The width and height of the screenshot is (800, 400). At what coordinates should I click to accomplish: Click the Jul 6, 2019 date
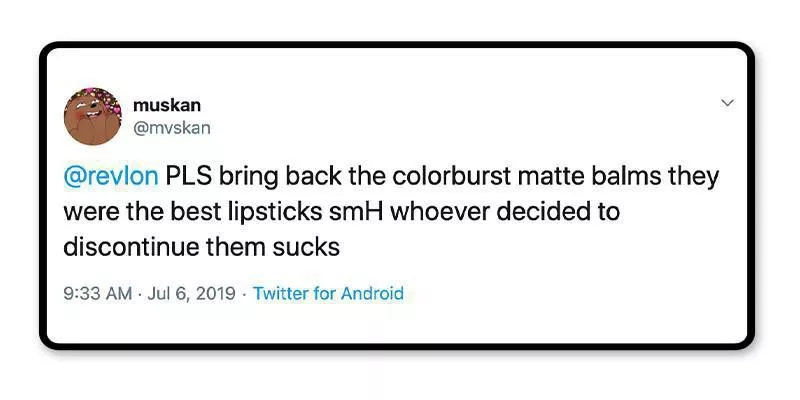(x=191, y=294)
